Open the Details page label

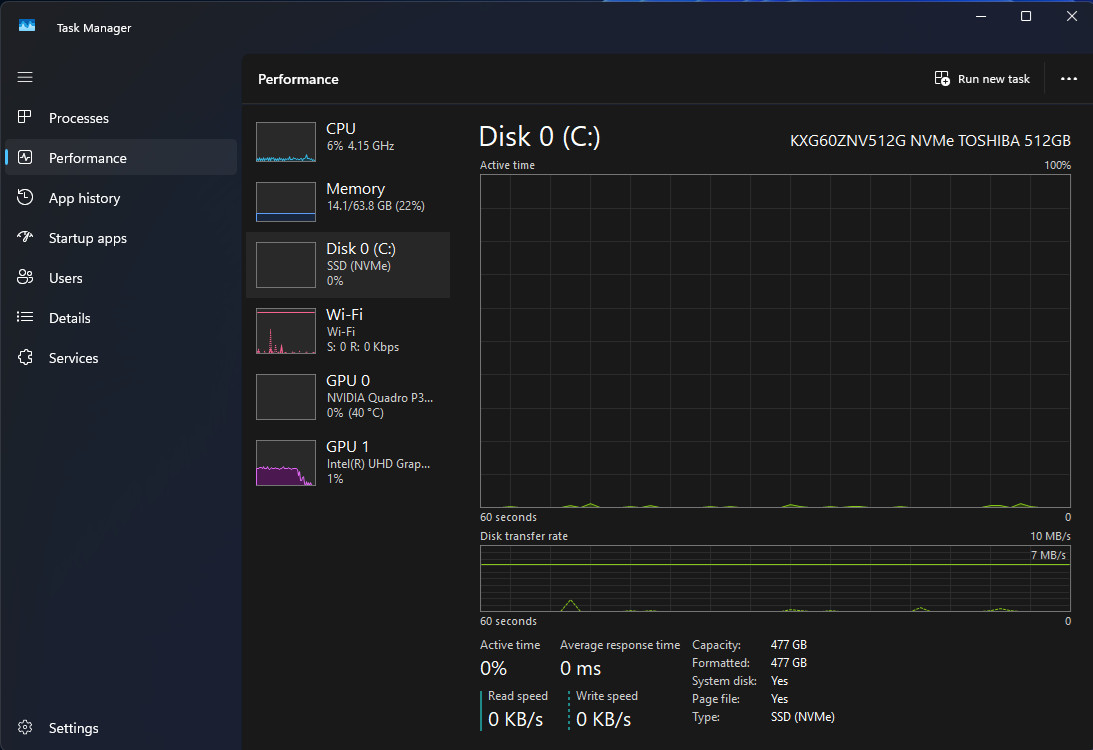click(70, 319)
